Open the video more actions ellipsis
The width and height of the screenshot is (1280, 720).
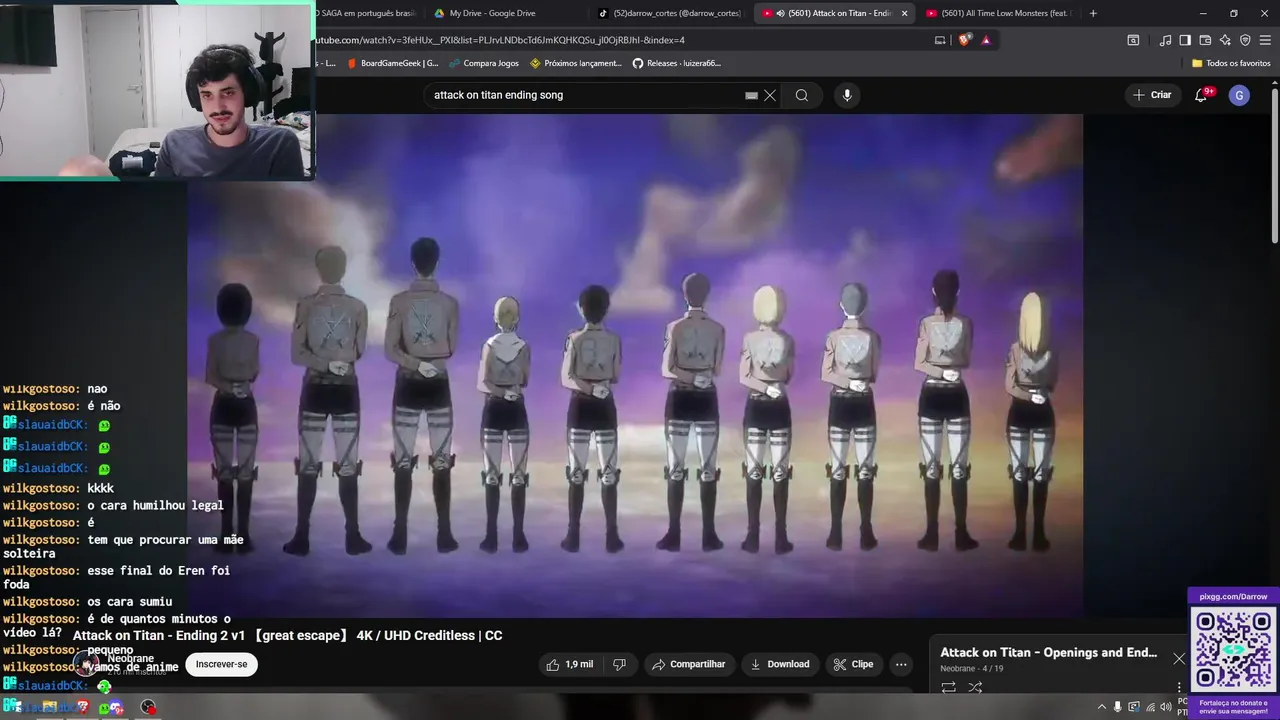coord(901,664)
